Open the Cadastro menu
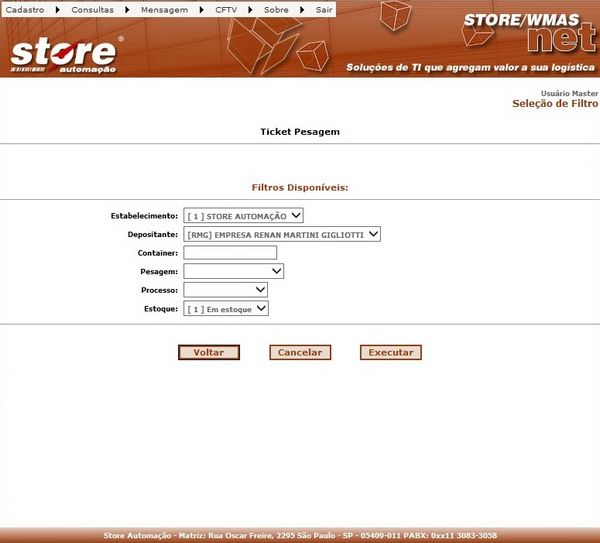Screen dimensions: 600x543 [x=25, y=9]
